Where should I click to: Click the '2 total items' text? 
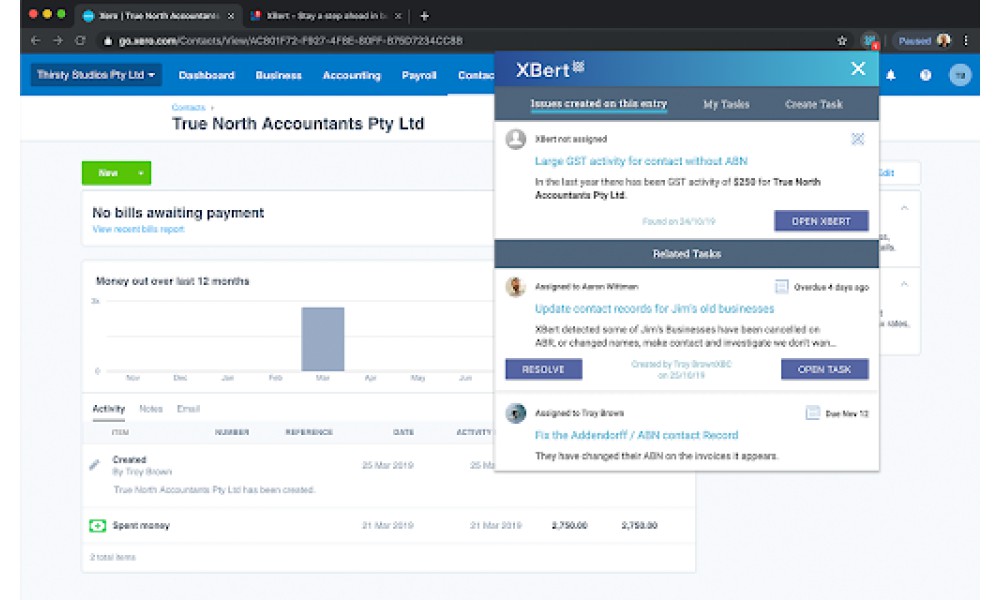(x=112, y=557)
